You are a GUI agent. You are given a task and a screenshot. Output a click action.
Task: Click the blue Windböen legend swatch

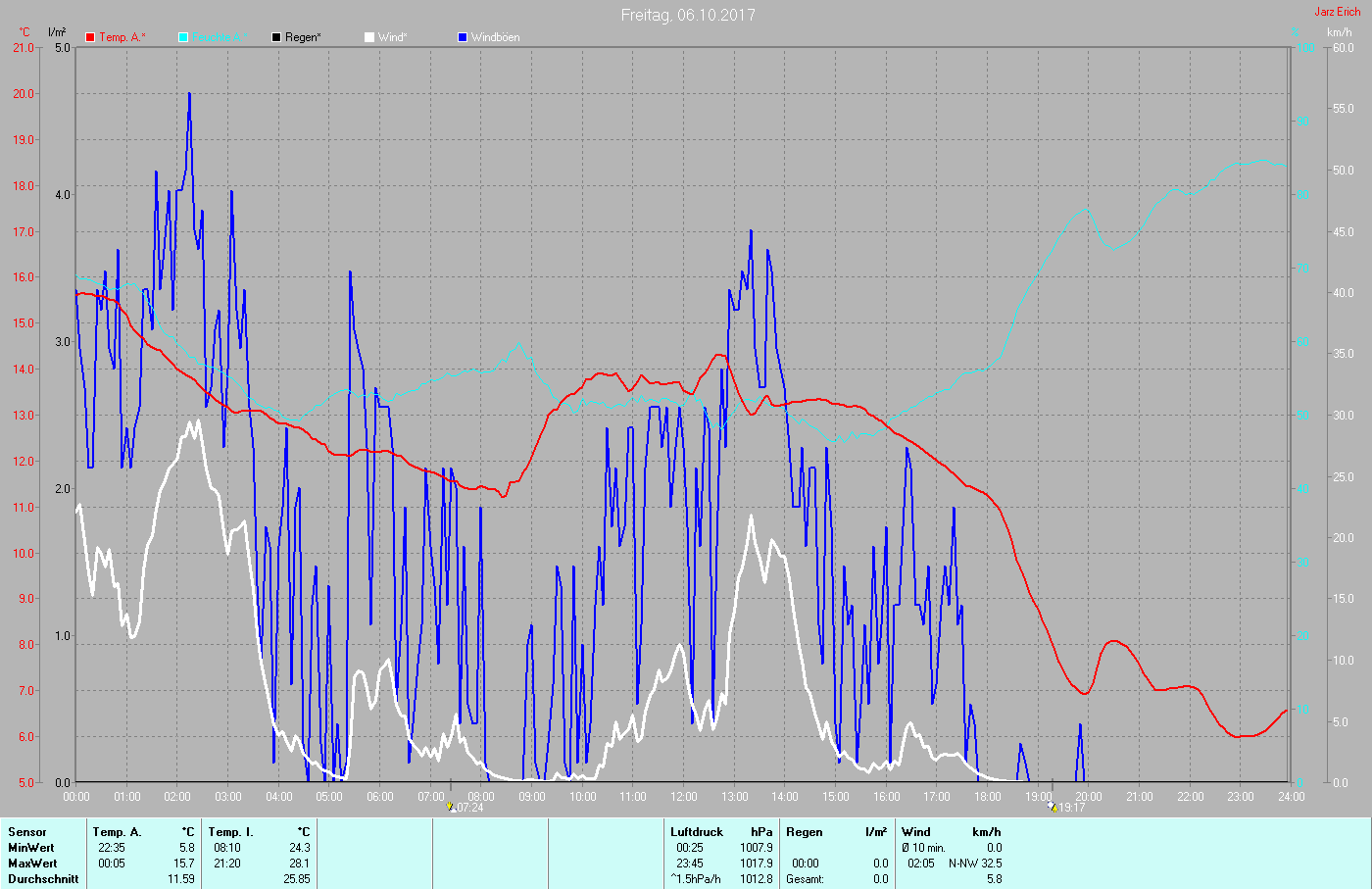tap(463, 37)
